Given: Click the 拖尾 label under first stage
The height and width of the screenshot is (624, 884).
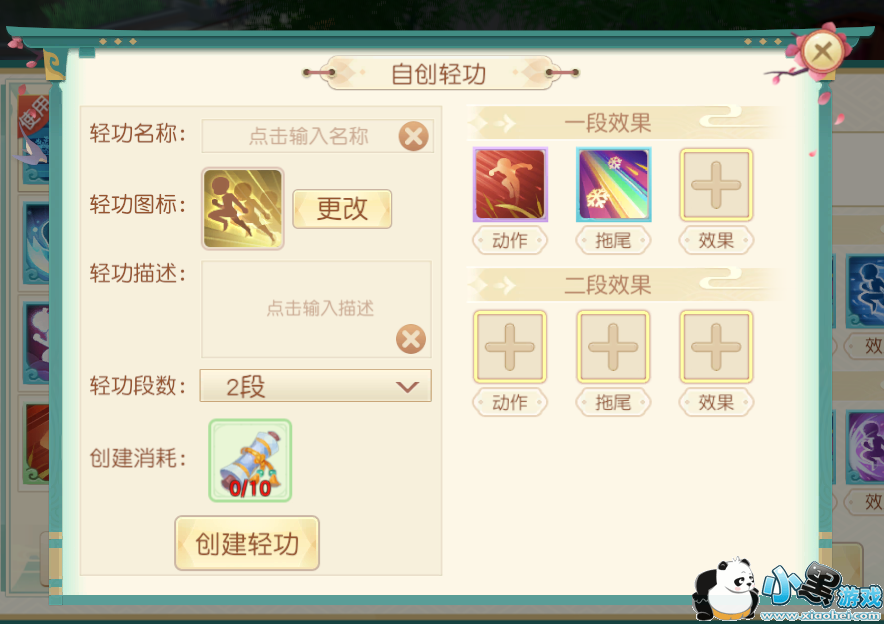Looking at the screenshot, I should pos(613,241).
